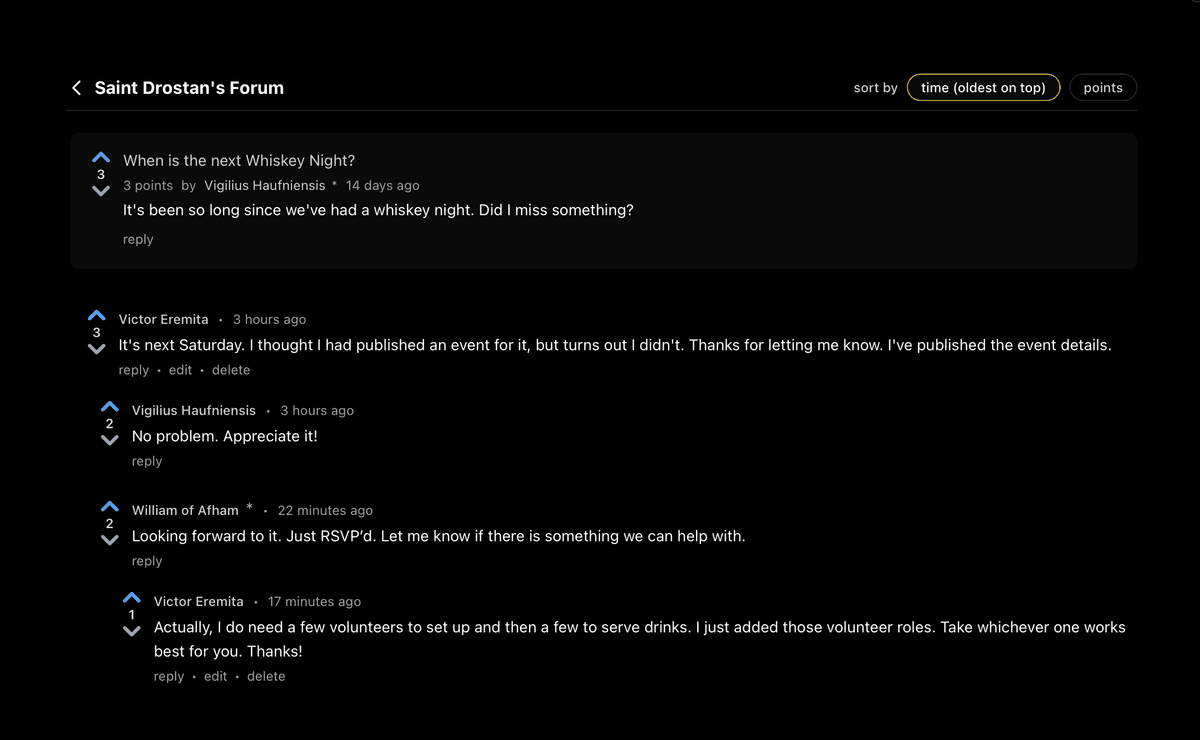Click the asterisk next to William of Afham
Image resolution: width=1200 pixels, height=740 pixels.
pos(249,507)
